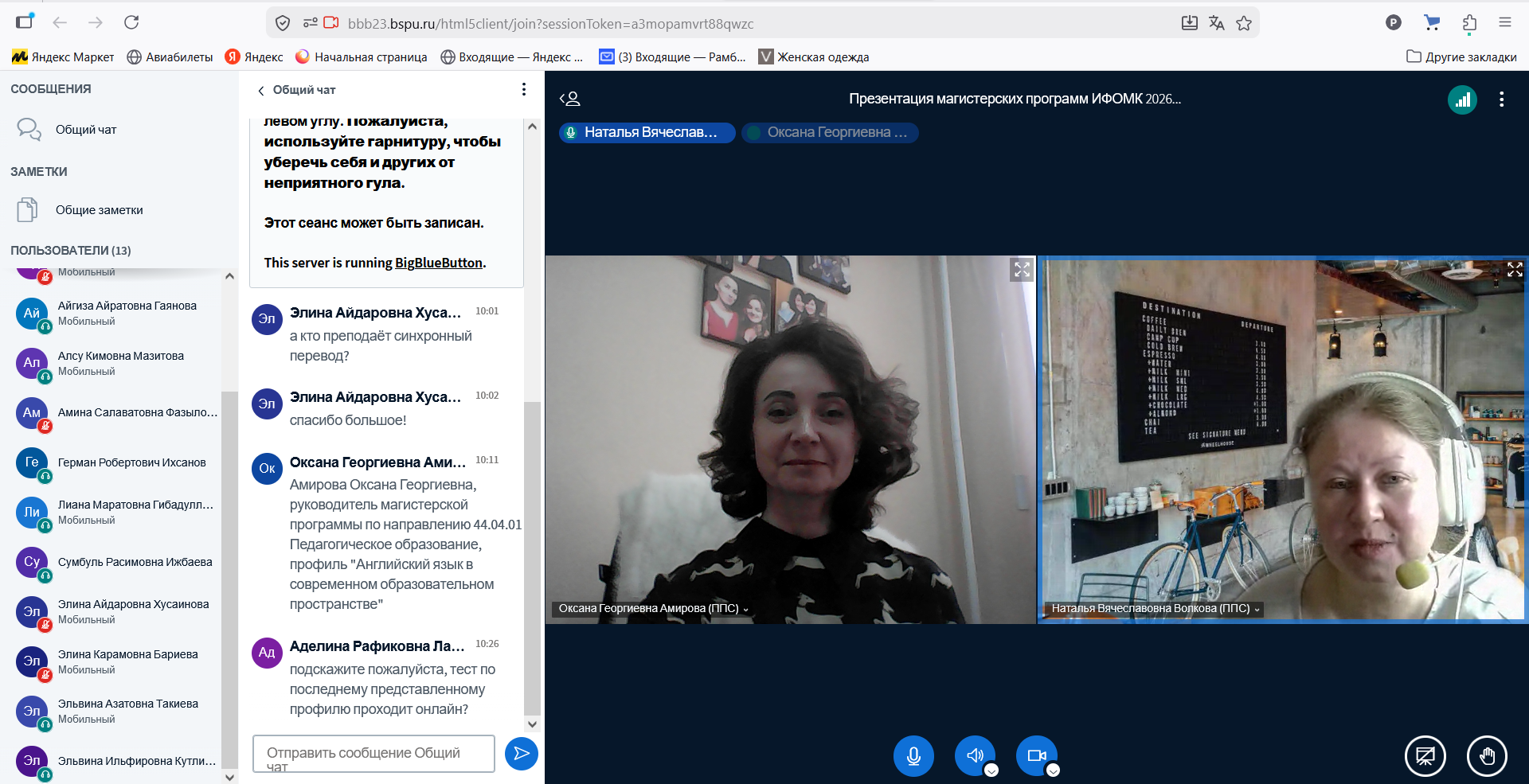This screenshot has width=1529, height=784.
Task: Toggle the microphone mute button
Action: 913,755
